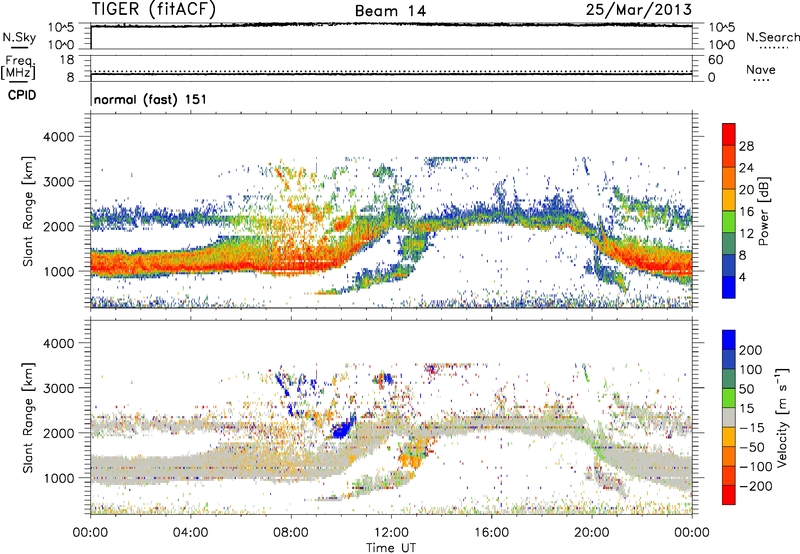Click the date '25/Mar/2013'
Viewport: 800px width, 554px height.
coord(639,9)
